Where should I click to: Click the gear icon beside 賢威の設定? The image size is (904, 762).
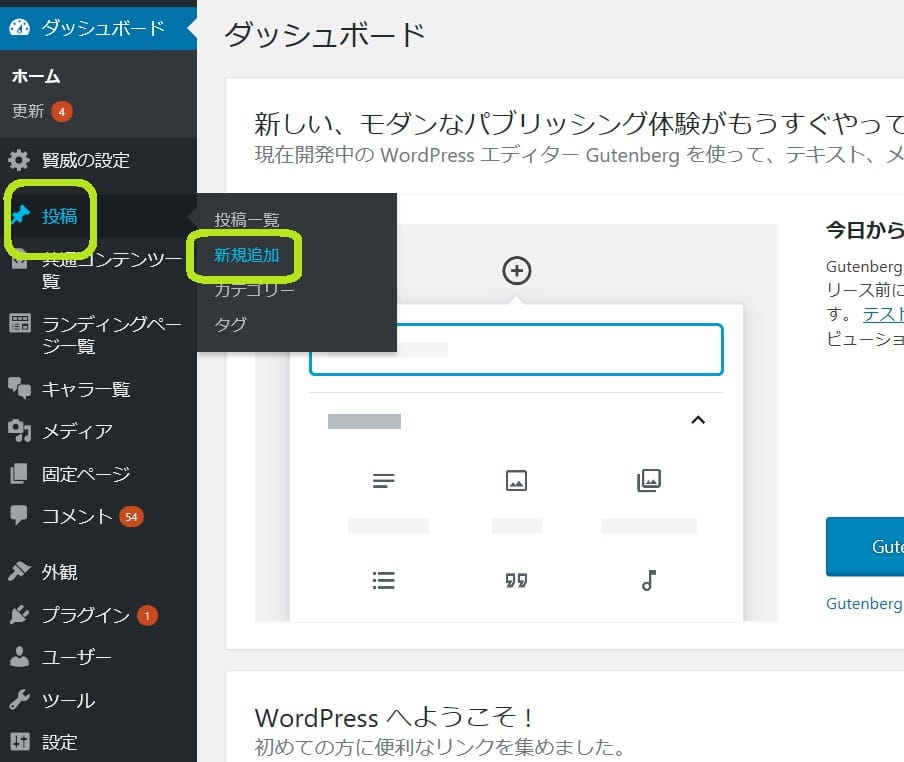pyautogui.click(x=19, y=160)
